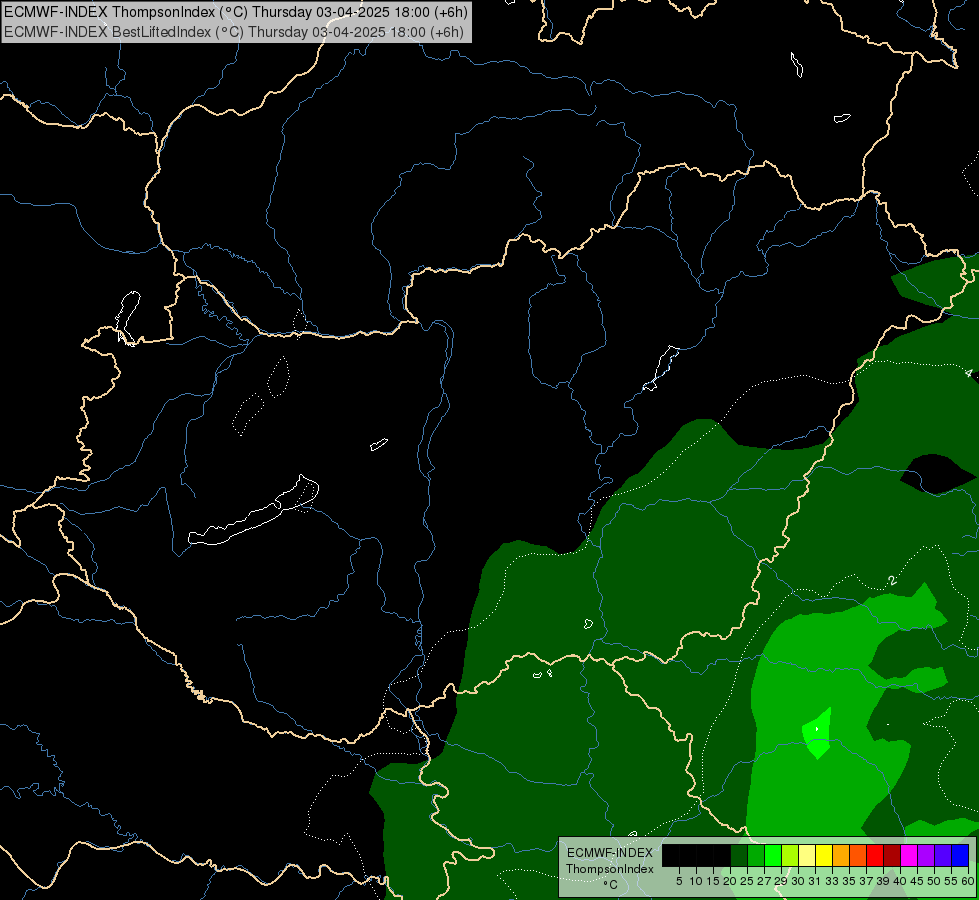Click the °C unit label in legend
This screenshot has width=979, height=900.
(611, 884)
